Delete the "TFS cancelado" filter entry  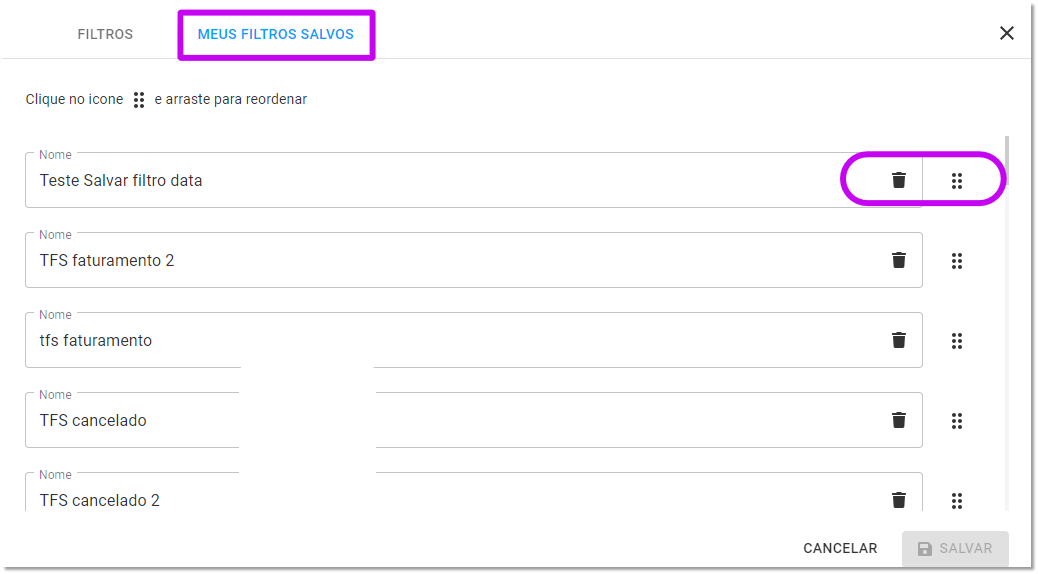pos(898,420)
